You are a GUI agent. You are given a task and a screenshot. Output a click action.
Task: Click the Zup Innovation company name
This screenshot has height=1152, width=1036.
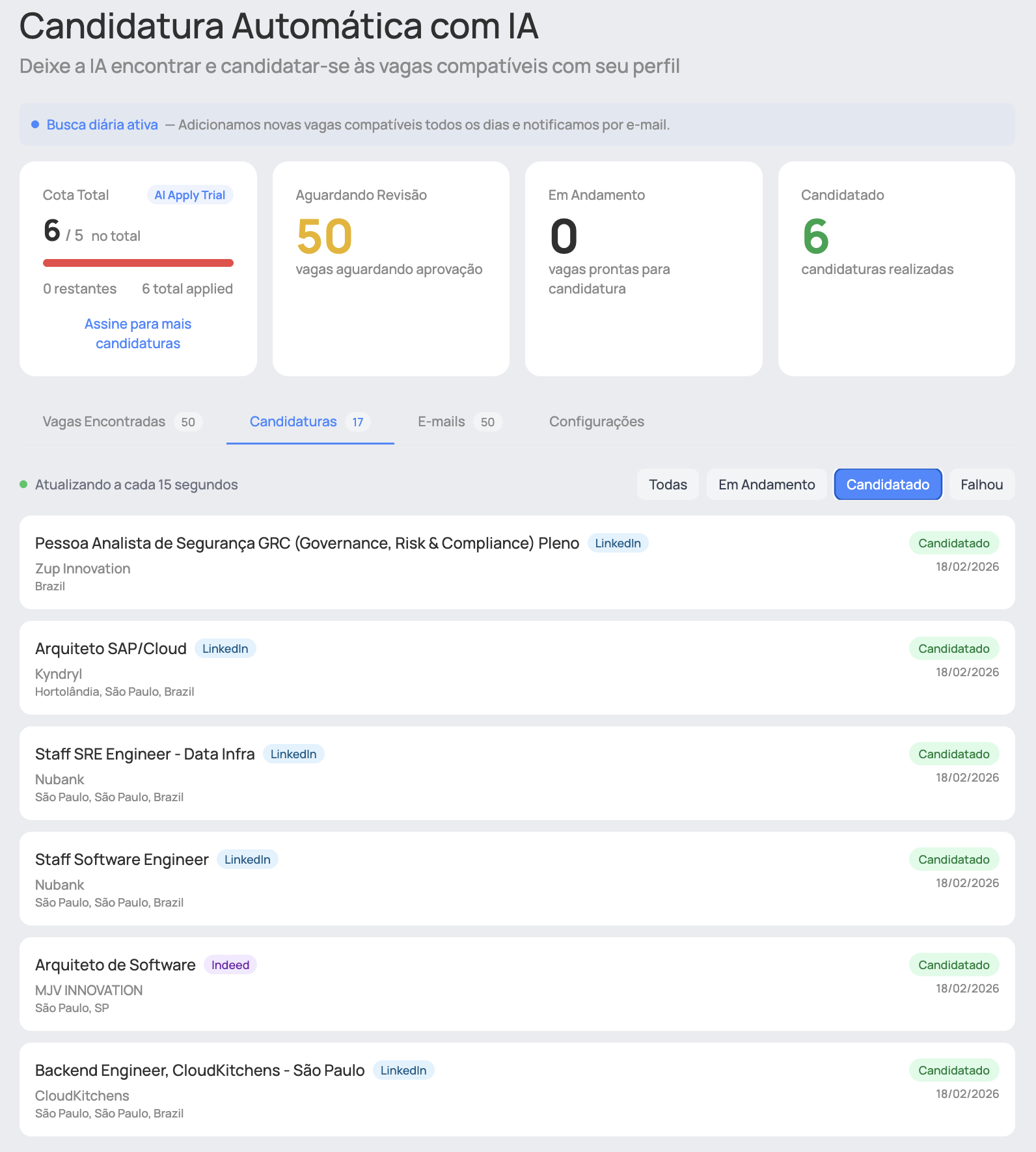click(83, 568)
